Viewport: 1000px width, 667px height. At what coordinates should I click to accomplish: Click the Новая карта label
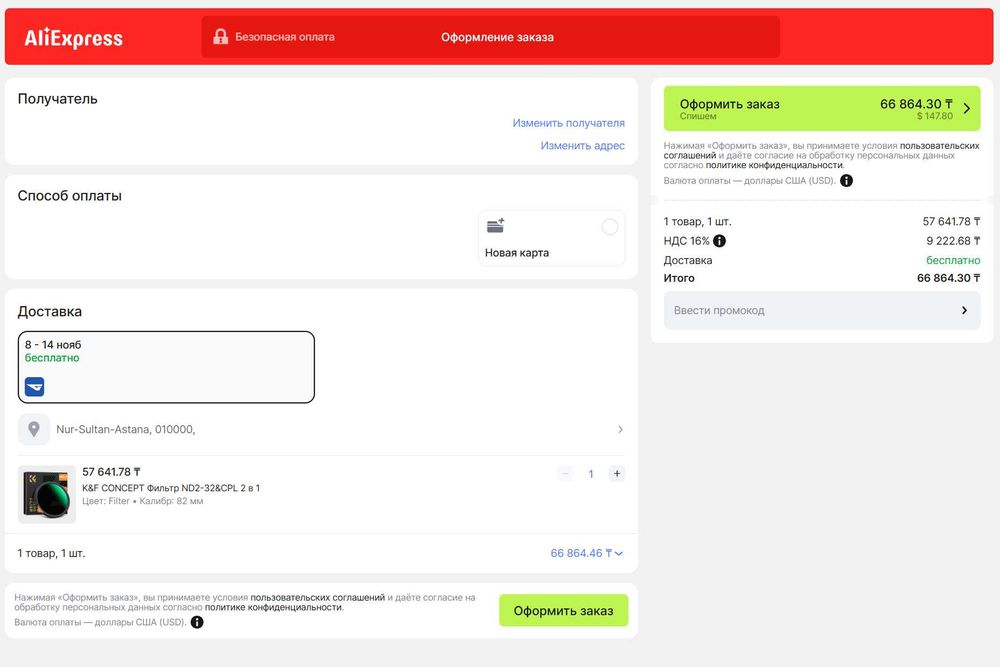click(x=517, y=253)
